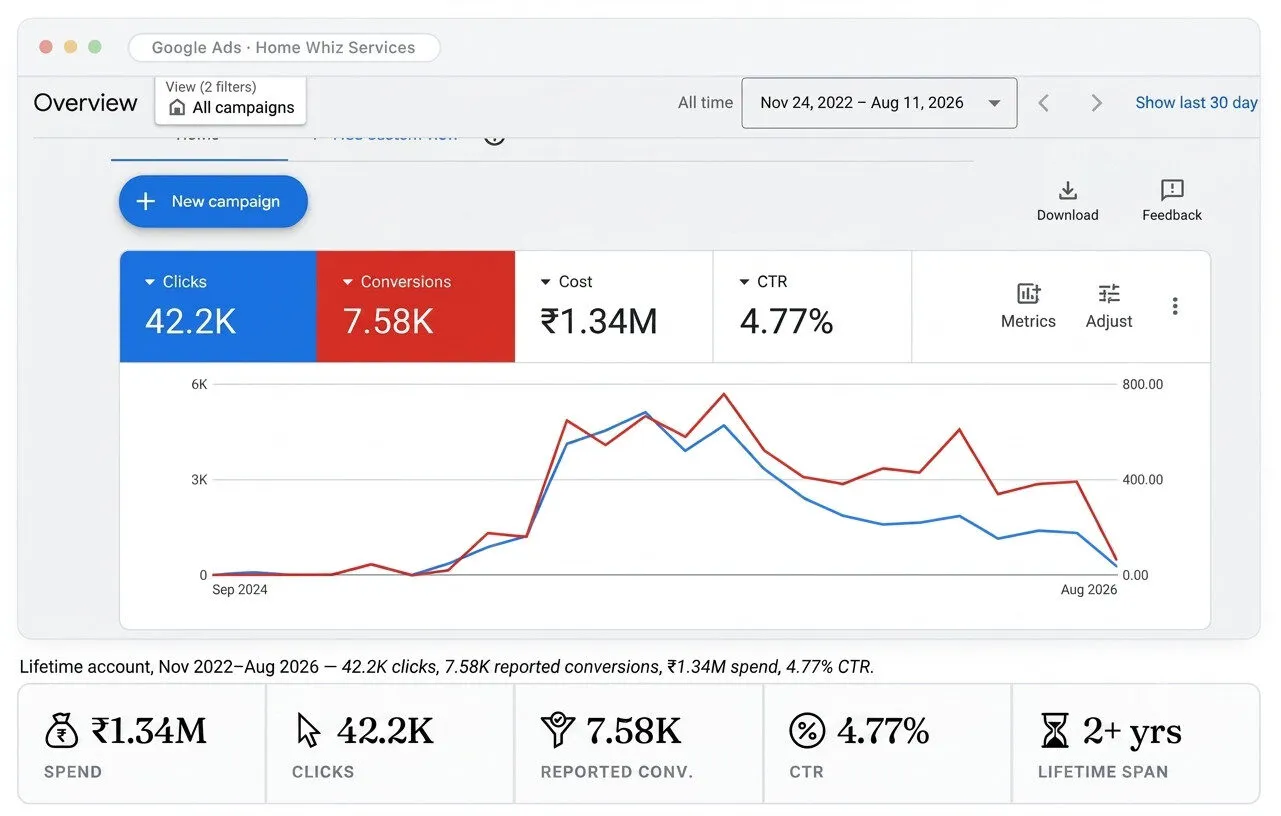The width and height of the screenshot is (1281, 816).
Task: Click the REPORTED CONV. label
Action: pyautogui.click(x=617, y=772)
